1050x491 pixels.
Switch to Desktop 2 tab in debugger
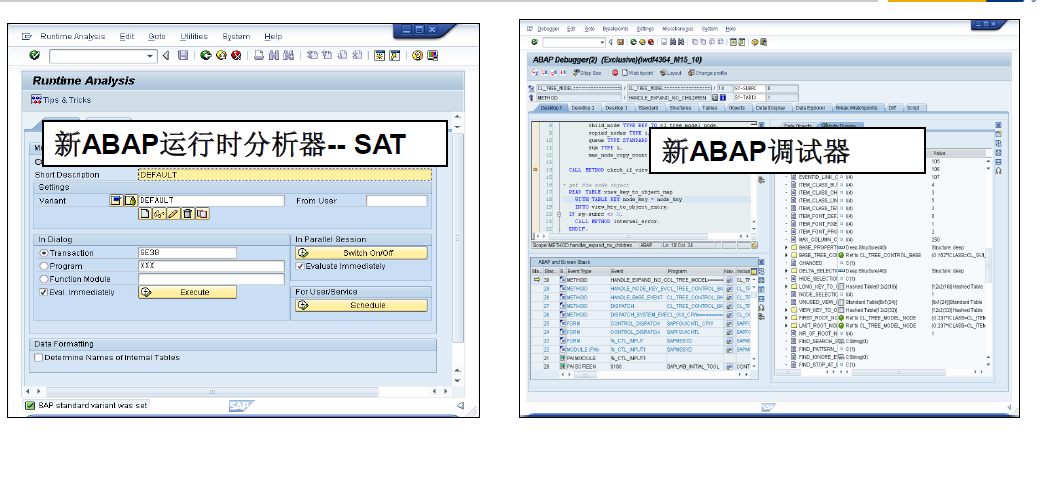583,108
